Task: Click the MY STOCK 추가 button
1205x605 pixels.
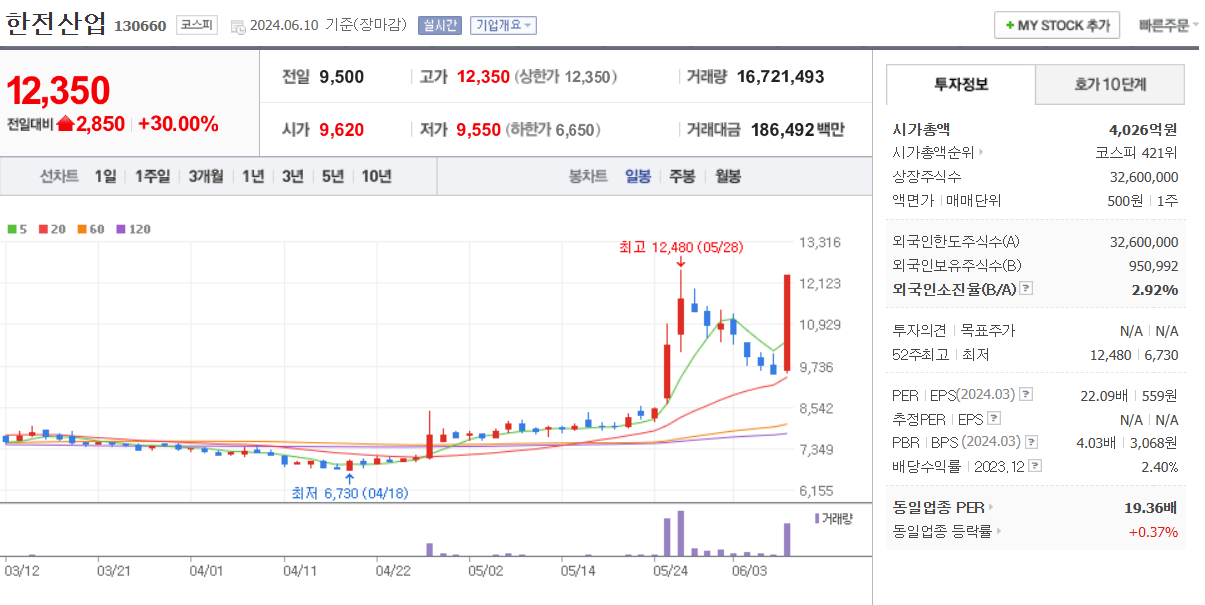Action: (1057, 25)
